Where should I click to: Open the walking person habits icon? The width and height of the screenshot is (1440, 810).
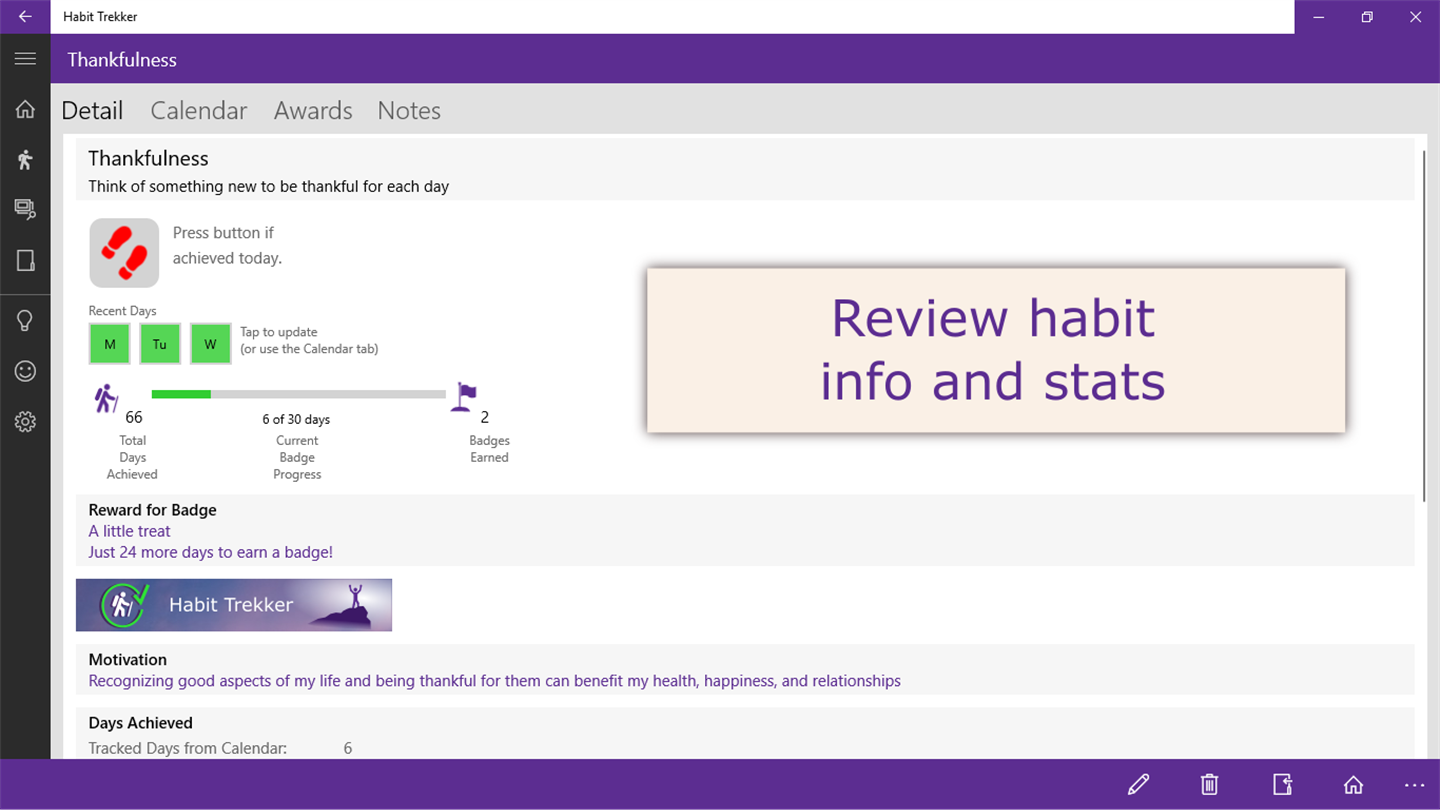(x=25, y=160)
